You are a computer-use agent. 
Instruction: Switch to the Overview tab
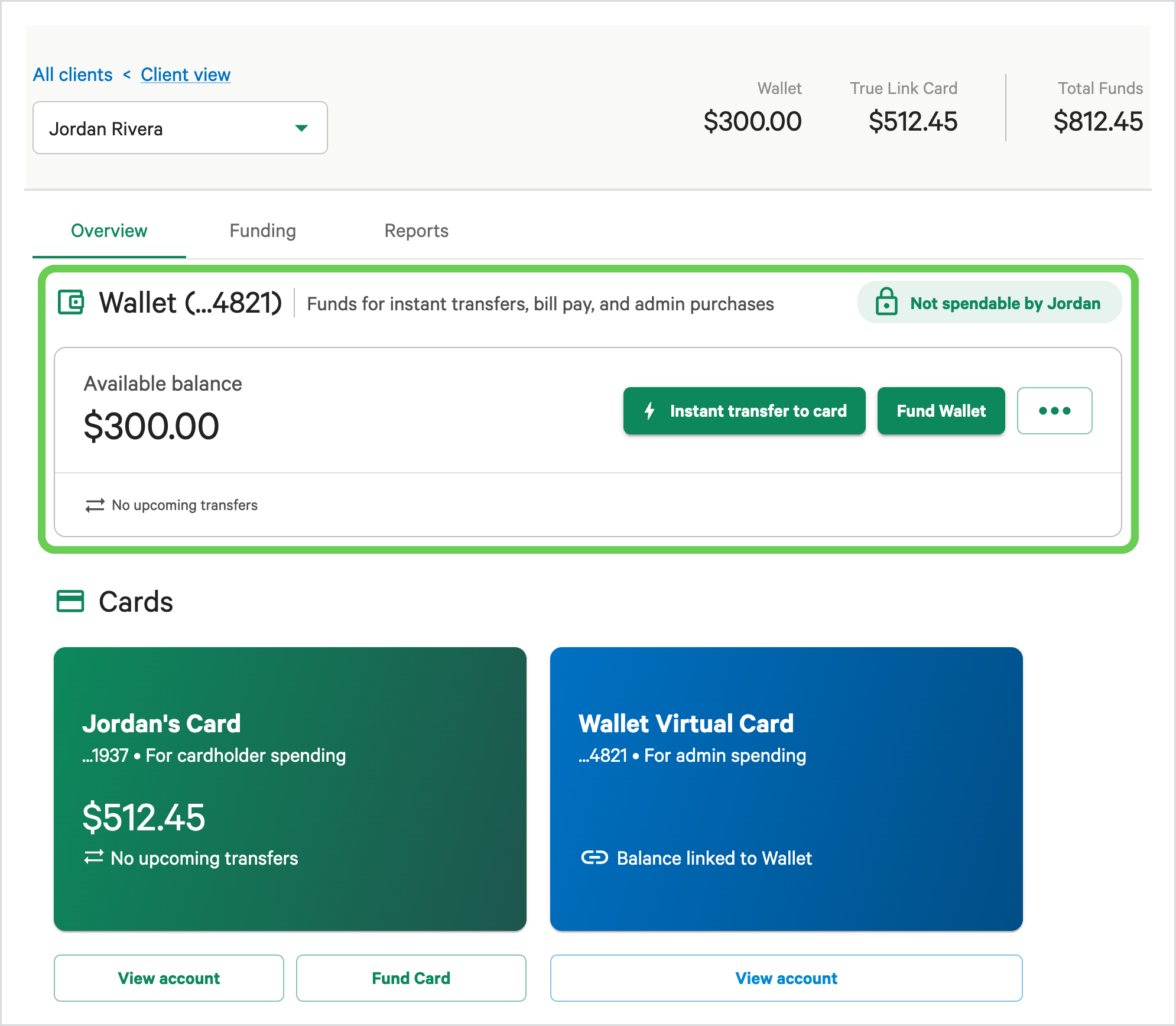109,230
